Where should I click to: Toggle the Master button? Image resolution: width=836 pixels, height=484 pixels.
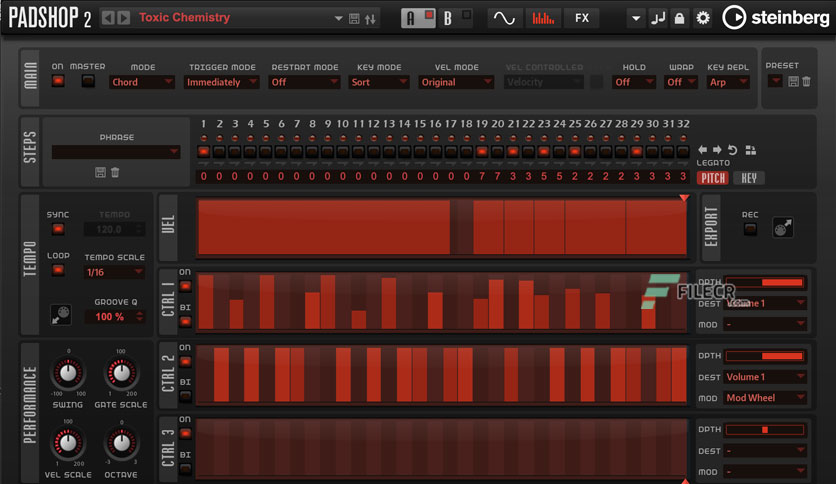coord(88,81)
